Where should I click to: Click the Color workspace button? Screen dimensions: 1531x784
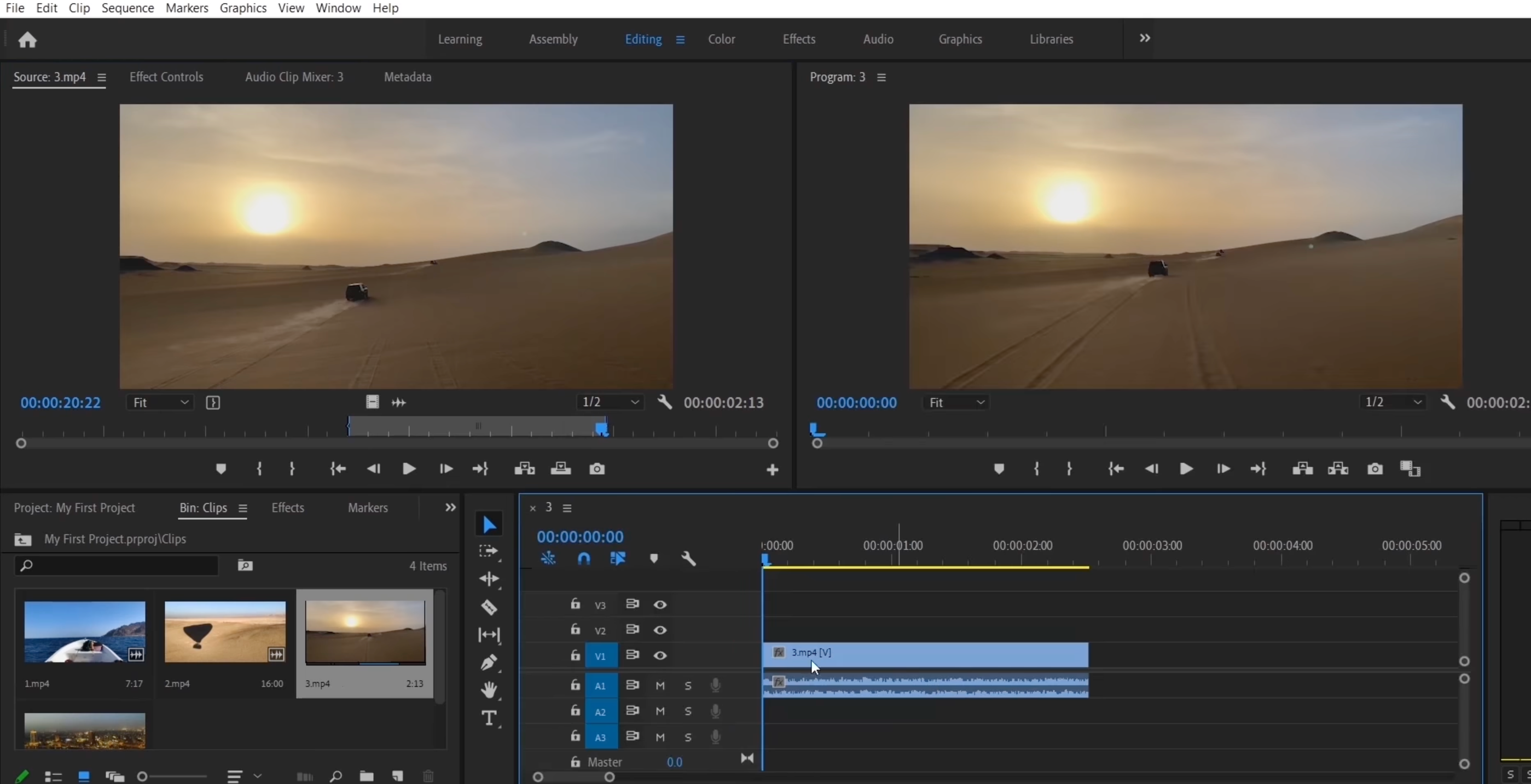(721, 39)
